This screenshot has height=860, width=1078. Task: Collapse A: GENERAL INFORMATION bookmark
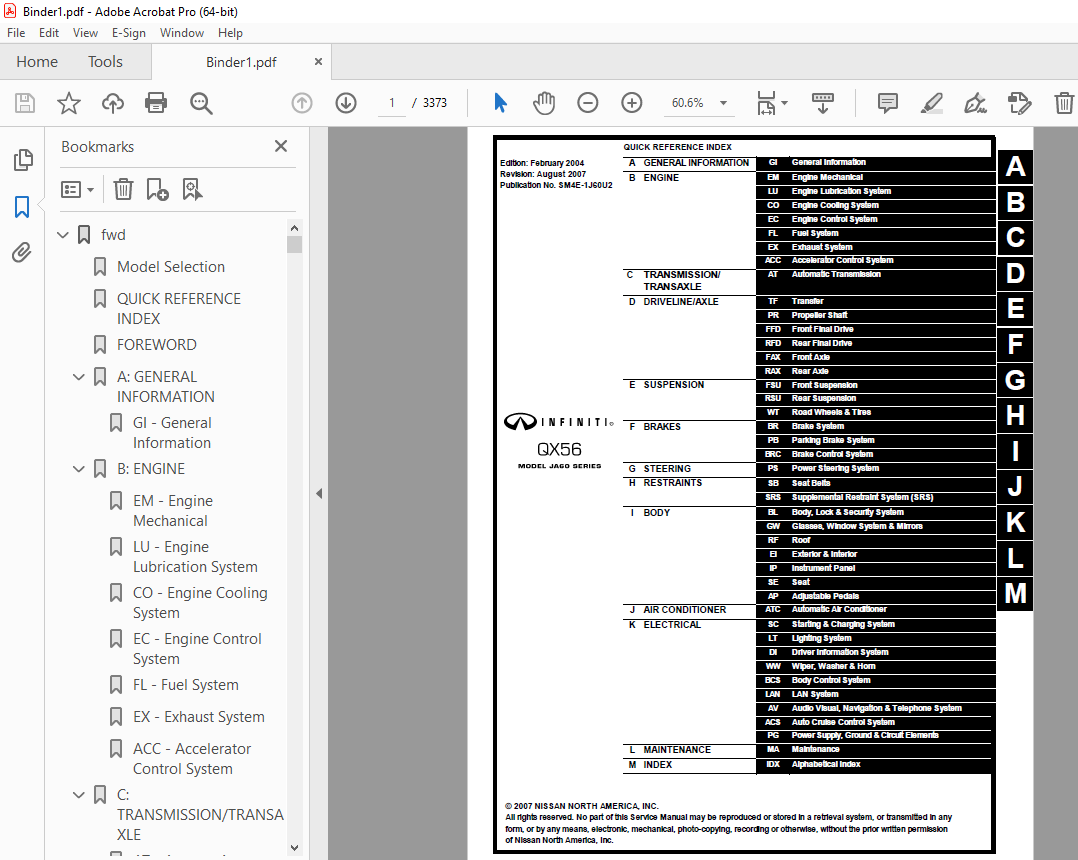[78, 377]
